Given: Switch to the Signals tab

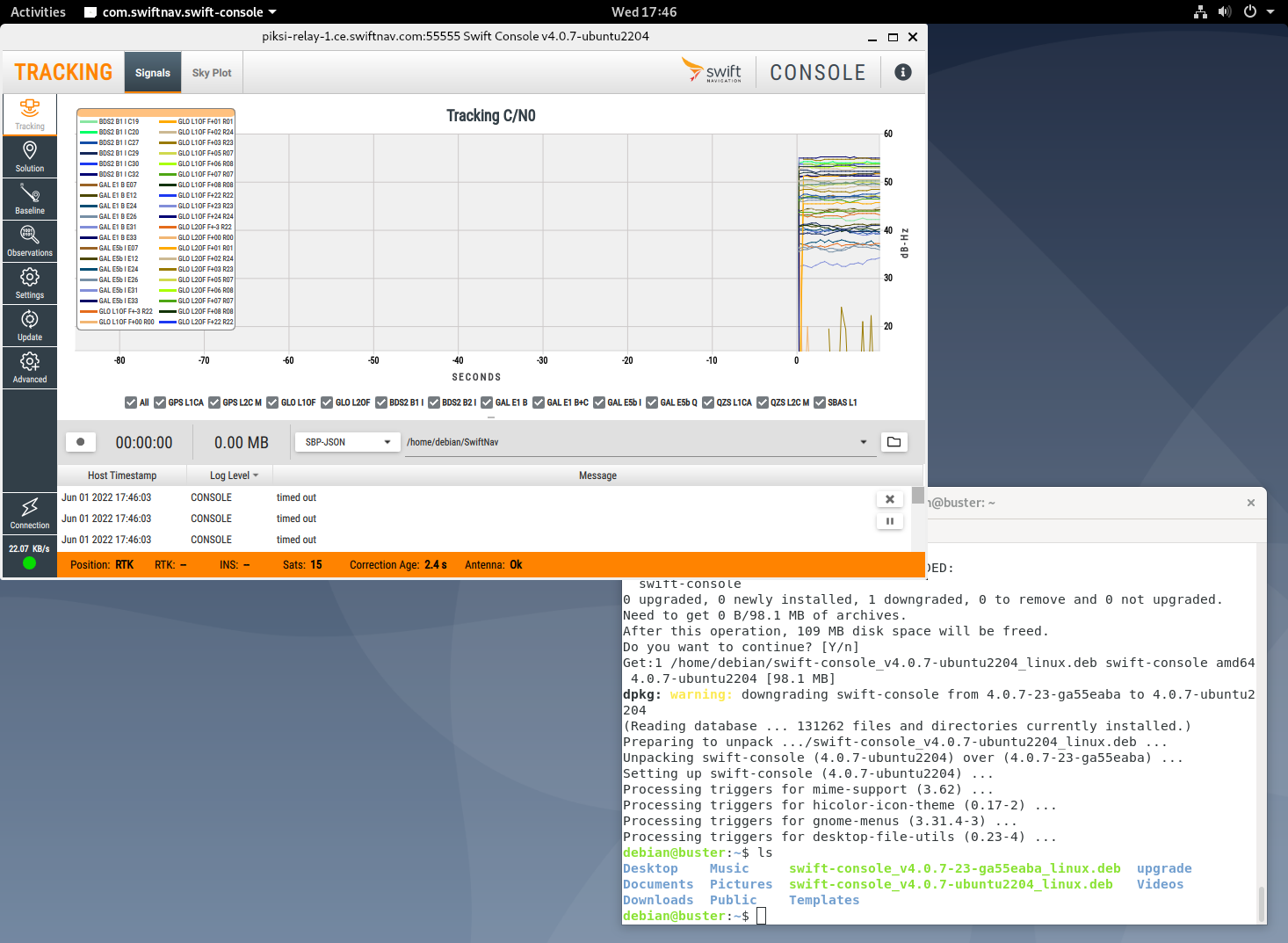Looking at the screenshot, I should pos(153,72).
